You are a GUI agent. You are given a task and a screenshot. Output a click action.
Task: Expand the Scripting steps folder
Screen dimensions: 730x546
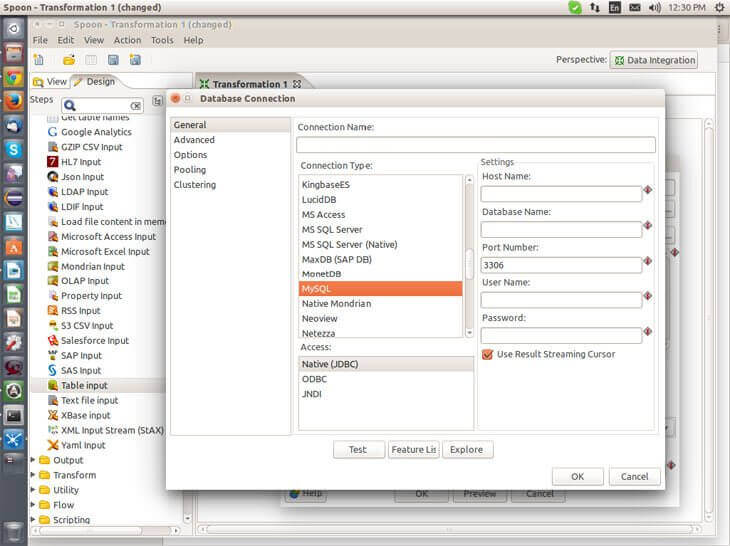(33, 519)
